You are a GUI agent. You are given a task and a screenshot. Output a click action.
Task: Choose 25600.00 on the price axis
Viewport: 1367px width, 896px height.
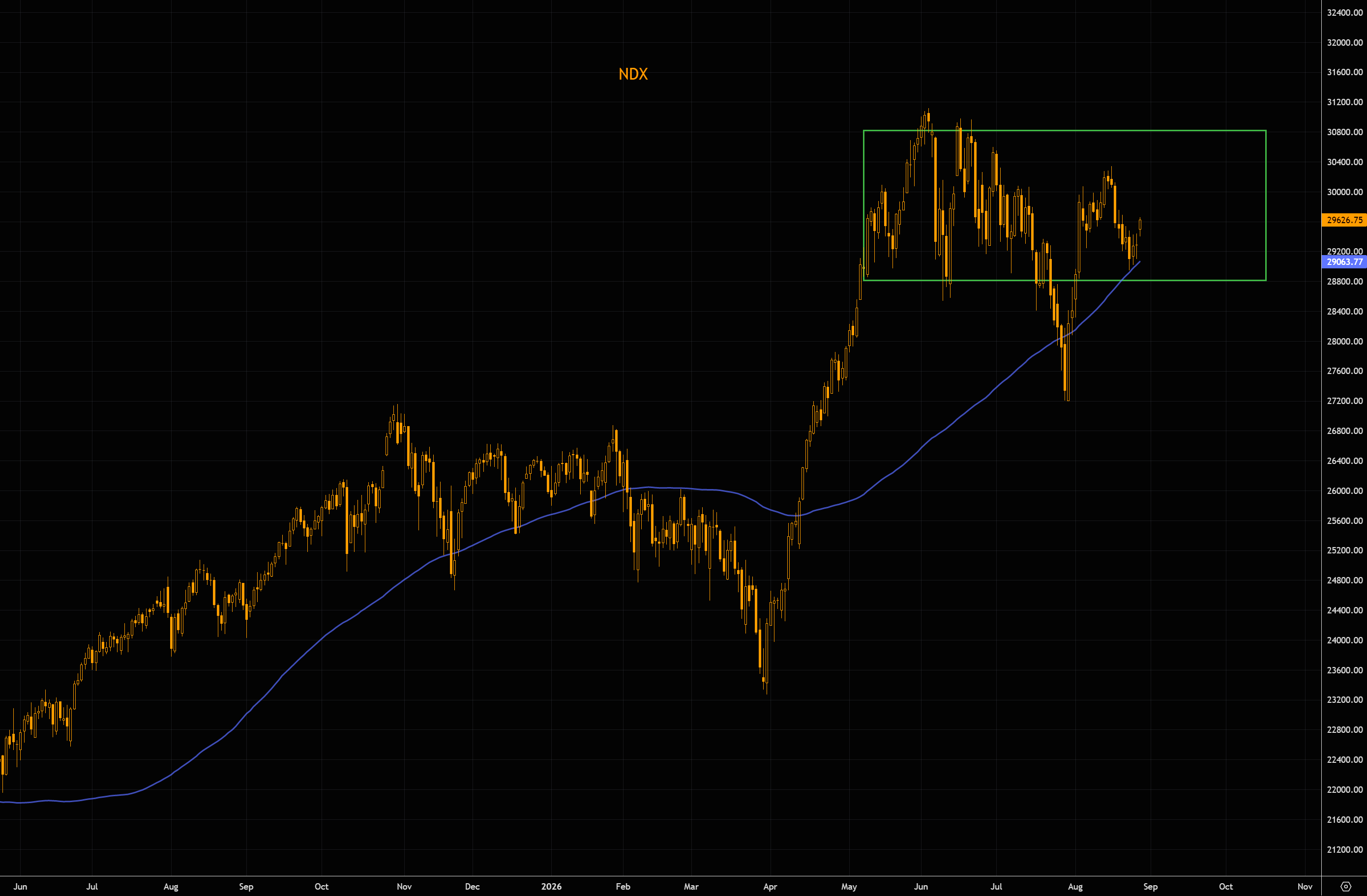(1344, 520)
